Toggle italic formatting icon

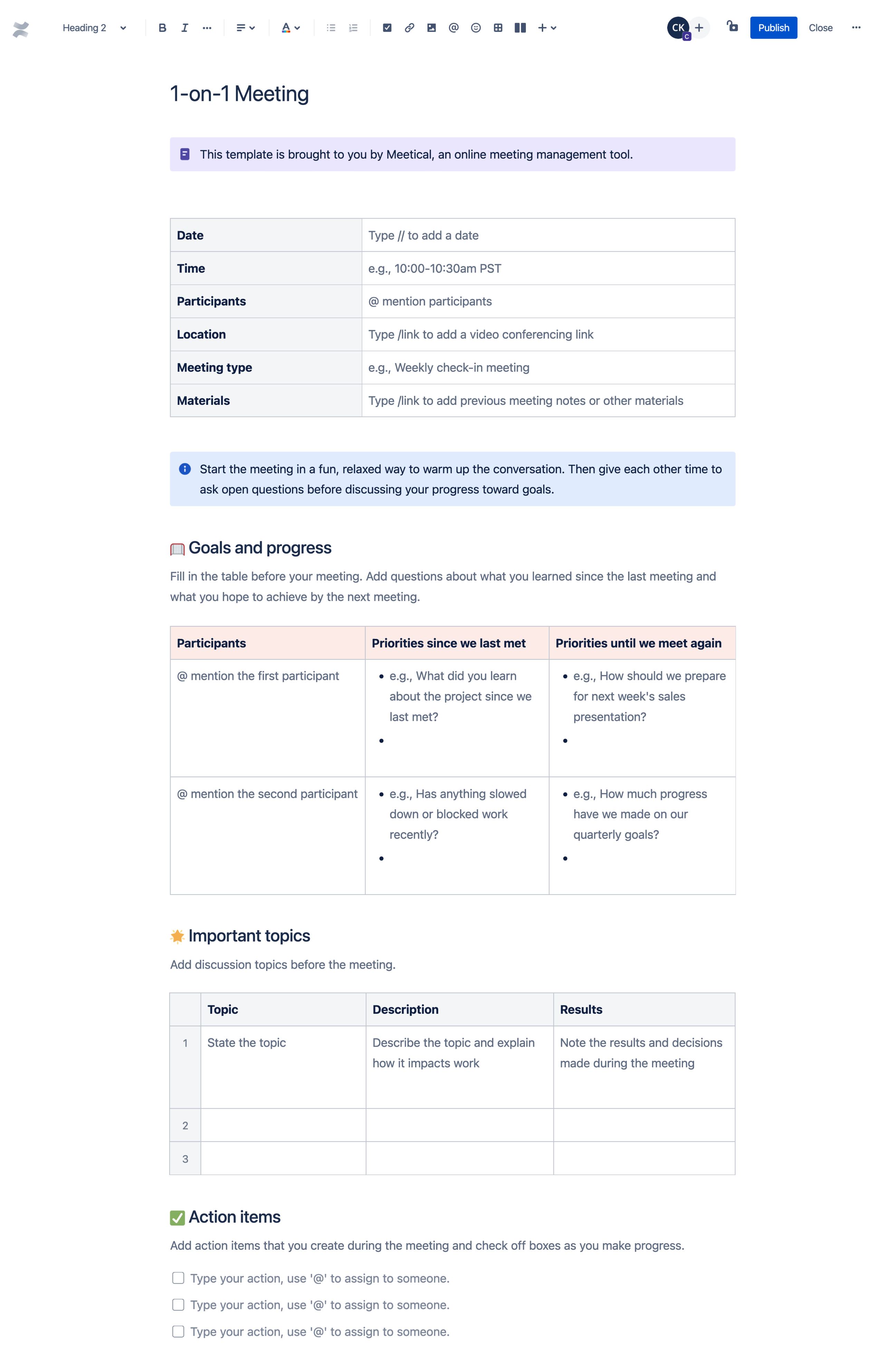tap(184, 27)
